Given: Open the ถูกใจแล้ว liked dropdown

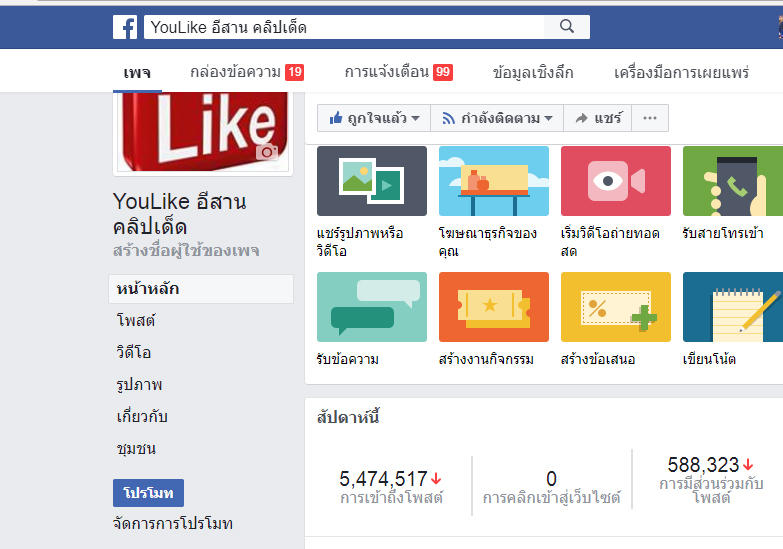Looking at the screenshot, I should pyautogui.click(x=374, y=118).
